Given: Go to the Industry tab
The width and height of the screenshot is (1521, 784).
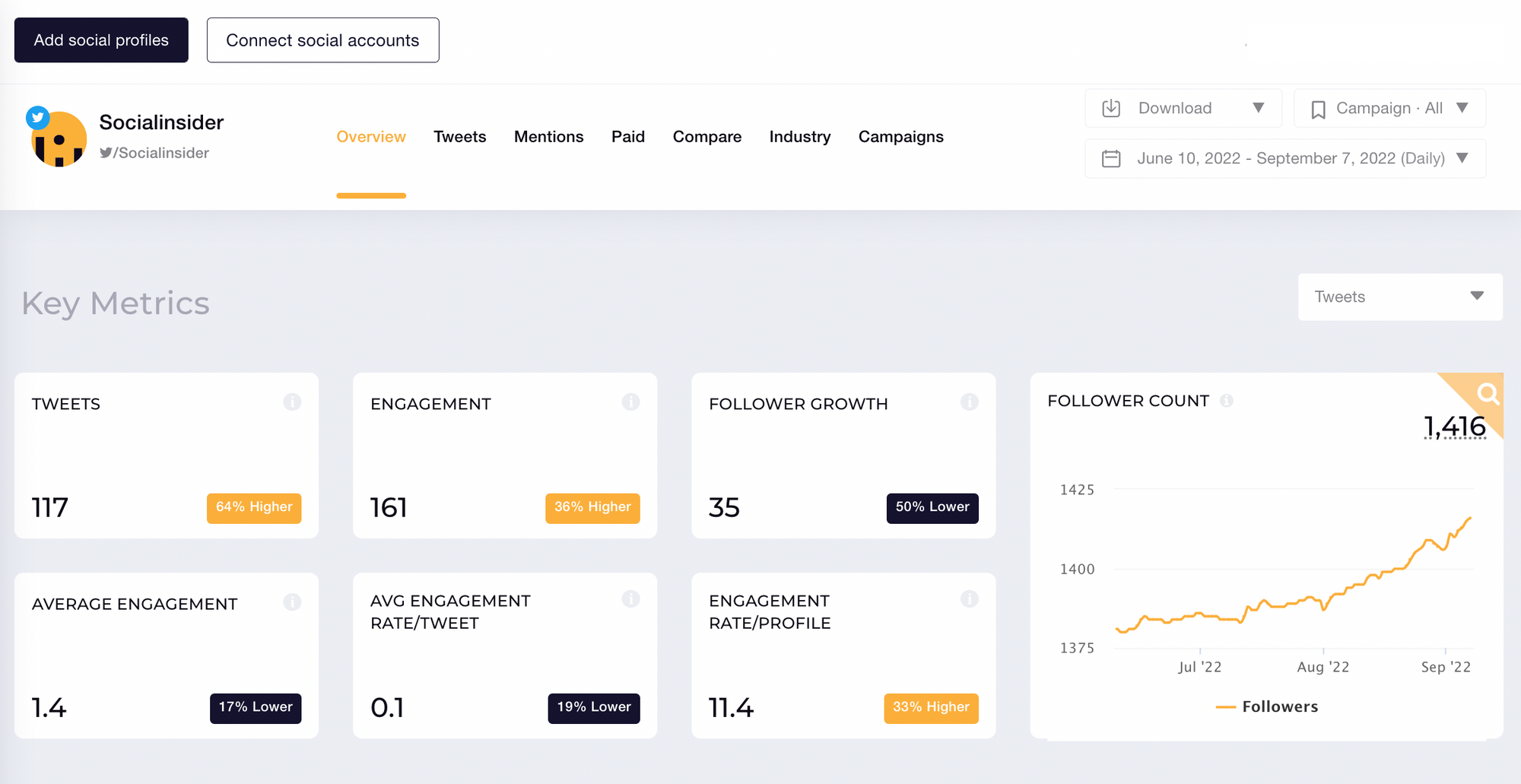Looking at the screenshot, I should coord(800,137).
